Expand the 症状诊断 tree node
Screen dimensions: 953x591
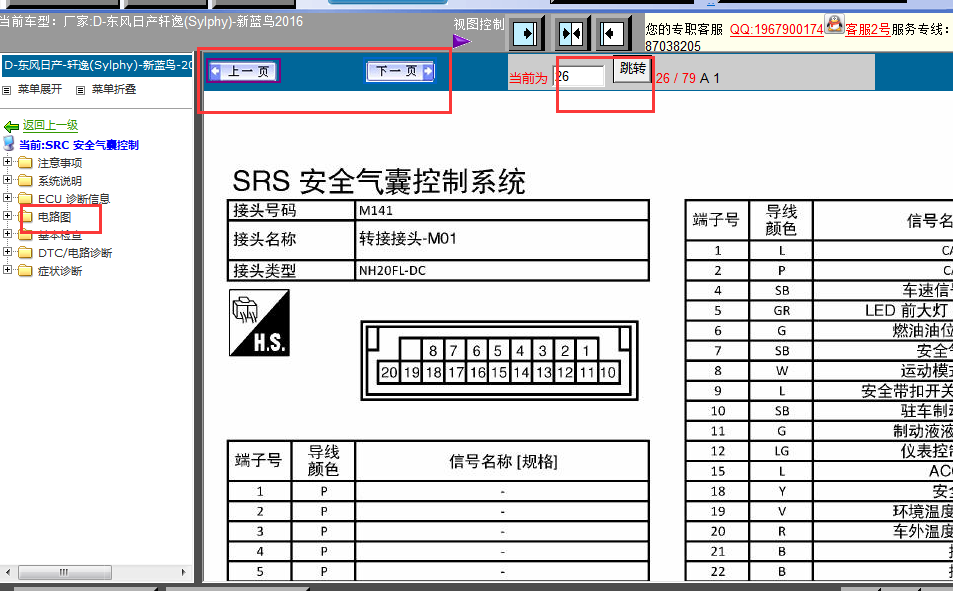click(7, 269)
